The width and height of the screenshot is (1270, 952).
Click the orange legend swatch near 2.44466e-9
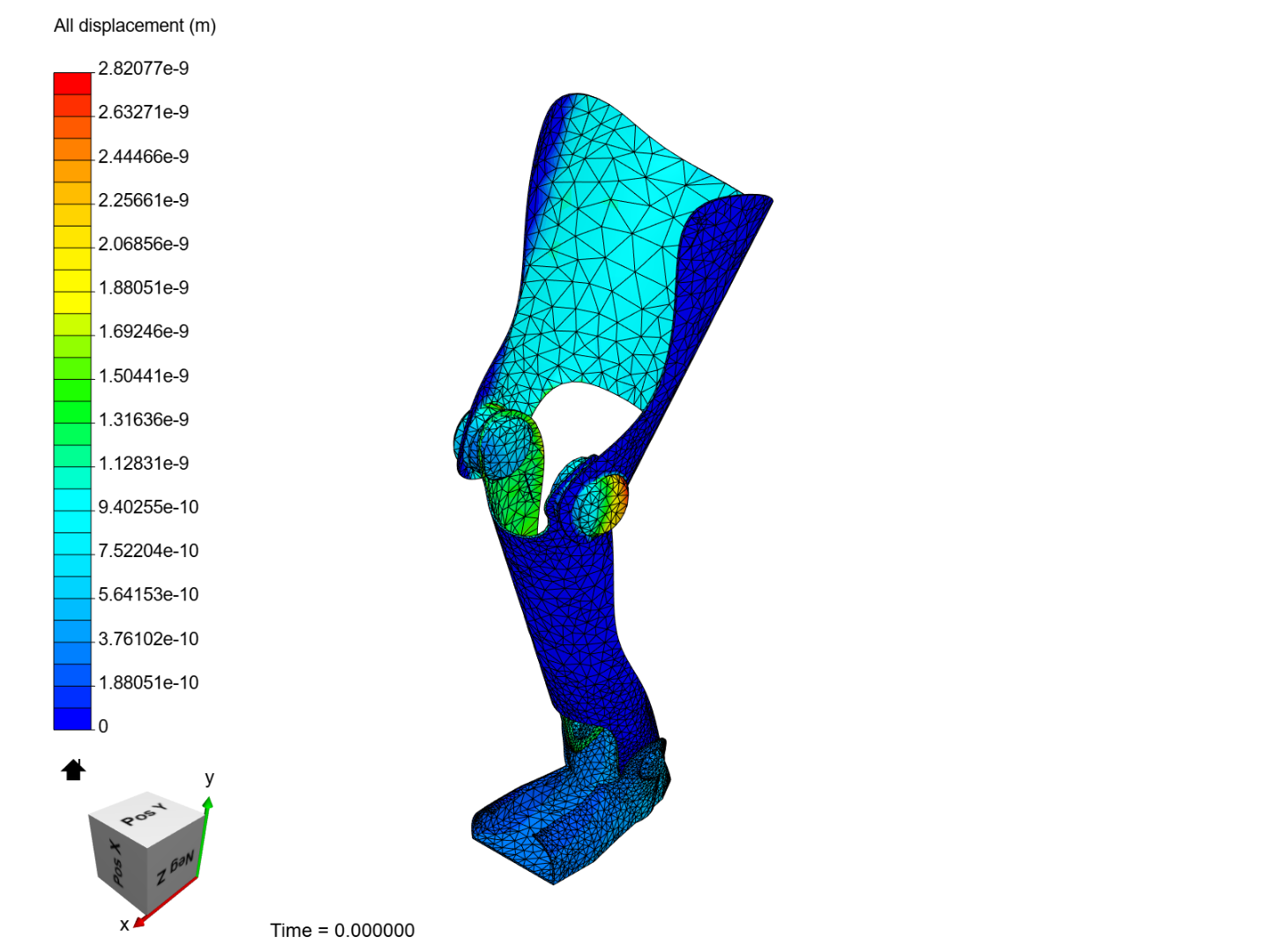click(x=72, y=150)
